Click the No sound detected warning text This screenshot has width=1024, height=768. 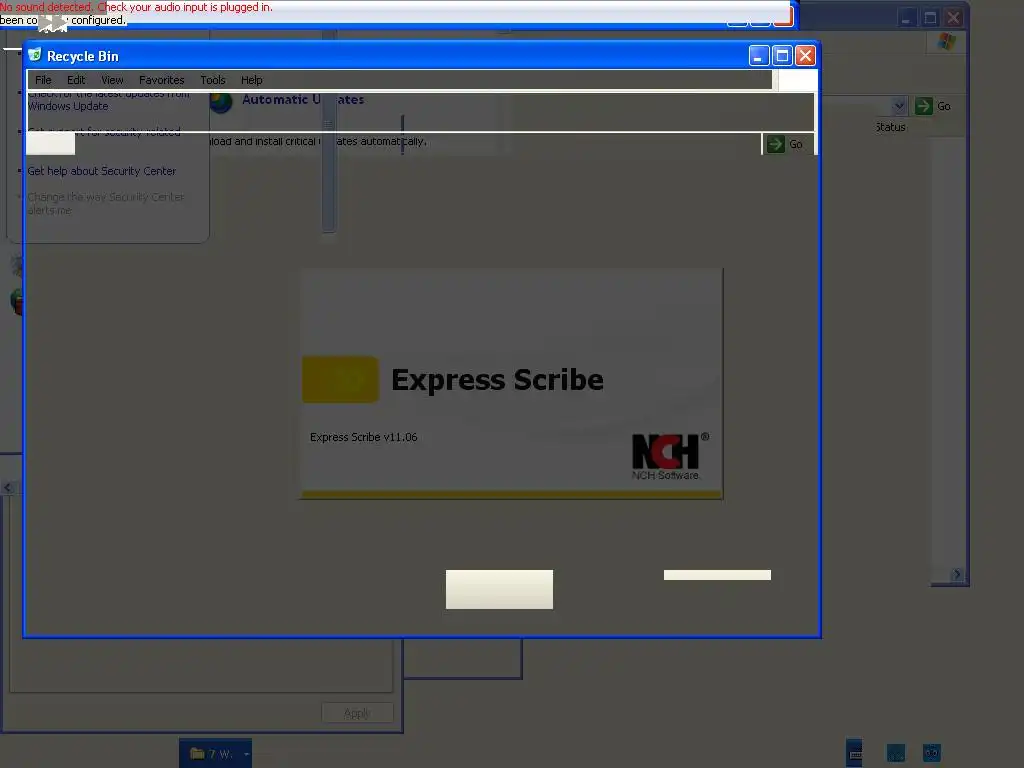pos(136,7)
